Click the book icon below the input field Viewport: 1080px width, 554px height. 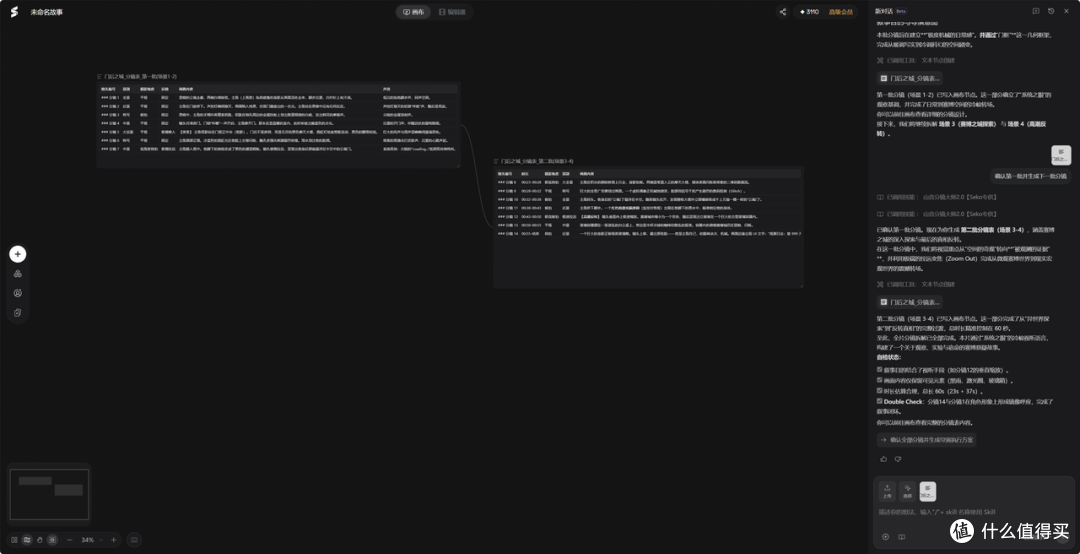(x=902, y=537)
